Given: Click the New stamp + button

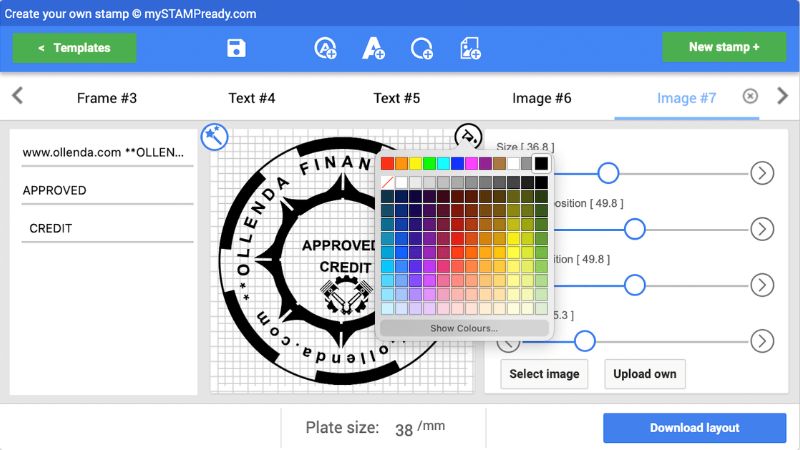Looking at the screenshot, I should (x=724, y=47).
